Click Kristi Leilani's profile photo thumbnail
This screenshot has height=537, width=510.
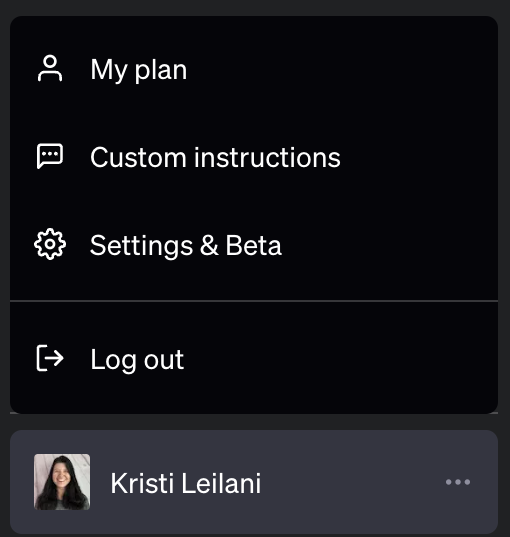tap(62, 482)
